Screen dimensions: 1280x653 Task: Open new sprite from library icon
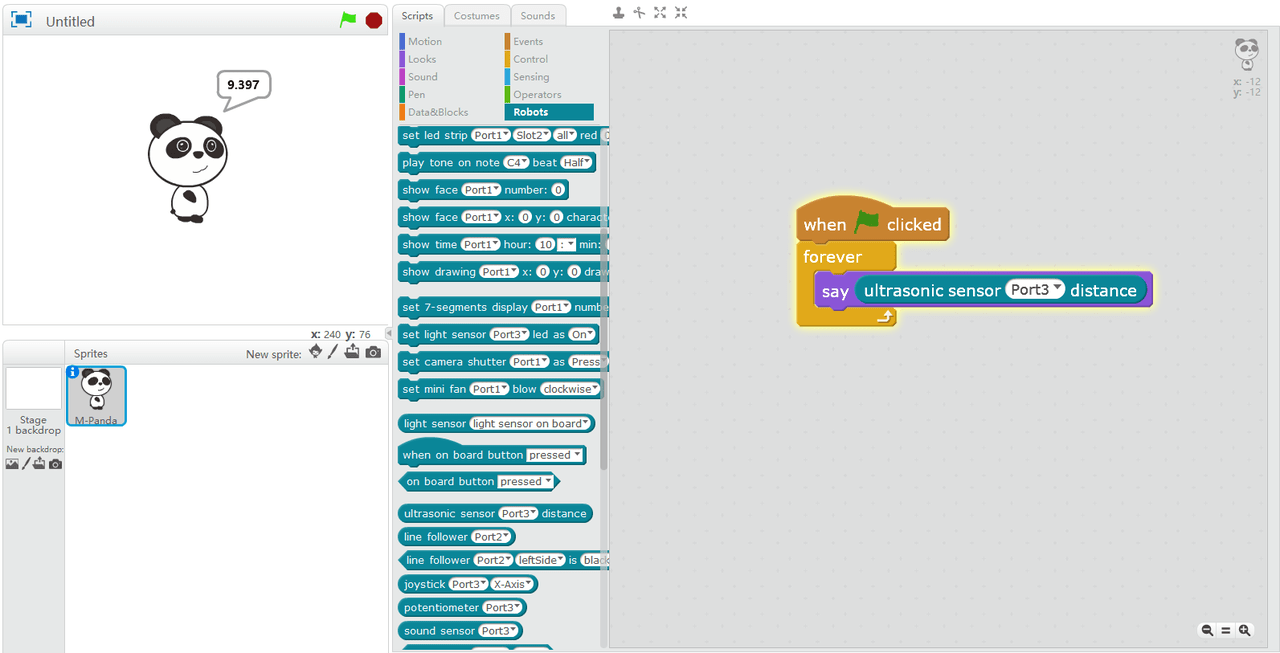(314, 352)
